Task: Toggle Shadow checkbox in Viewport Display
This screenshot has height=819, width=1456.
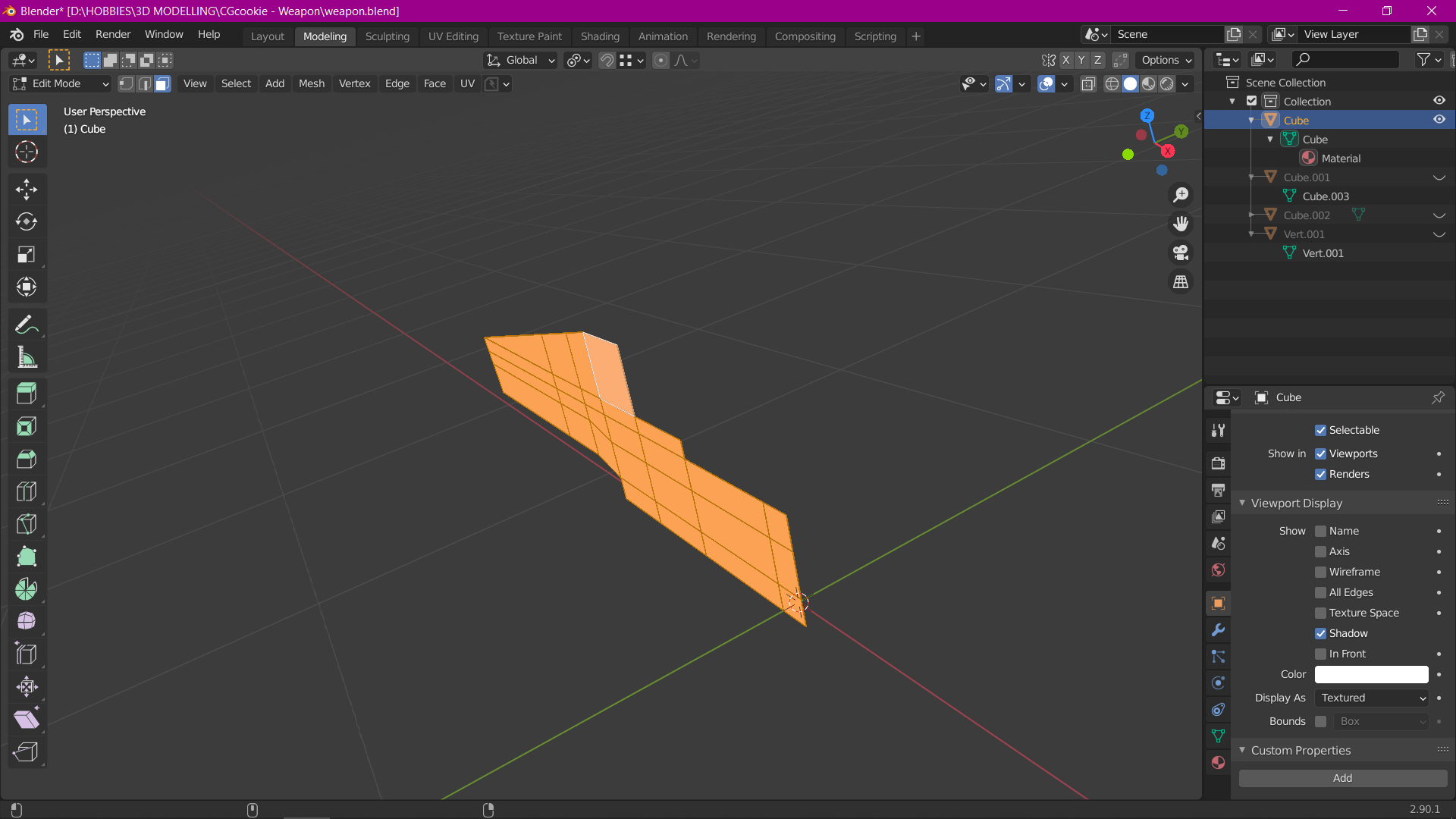Action: pos(1322,633)
